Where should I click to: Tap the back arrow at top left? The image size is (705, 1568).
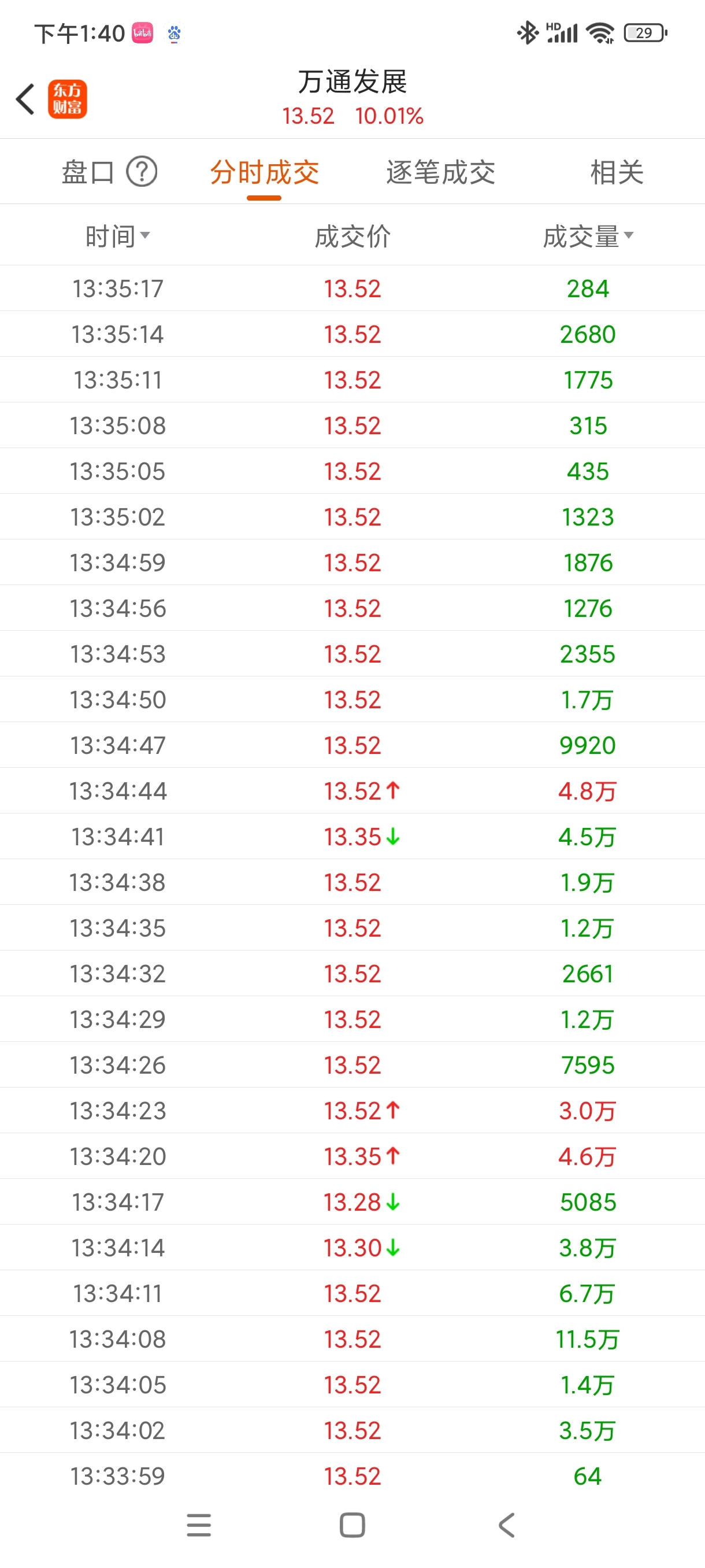pos(25,99)
